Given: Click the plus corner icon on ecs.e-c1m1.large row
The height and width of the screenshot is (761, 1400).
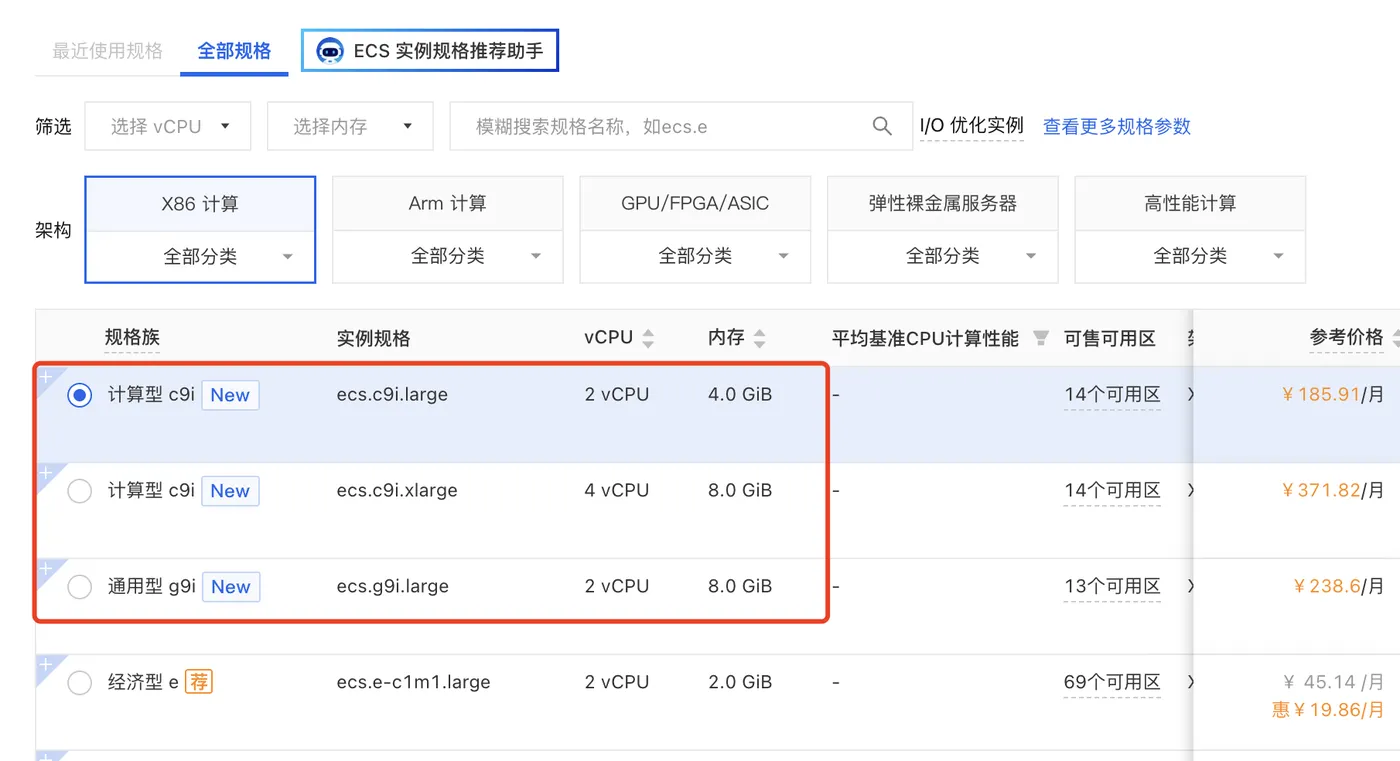Looking at the screenshot, I should tap(45, 665).
